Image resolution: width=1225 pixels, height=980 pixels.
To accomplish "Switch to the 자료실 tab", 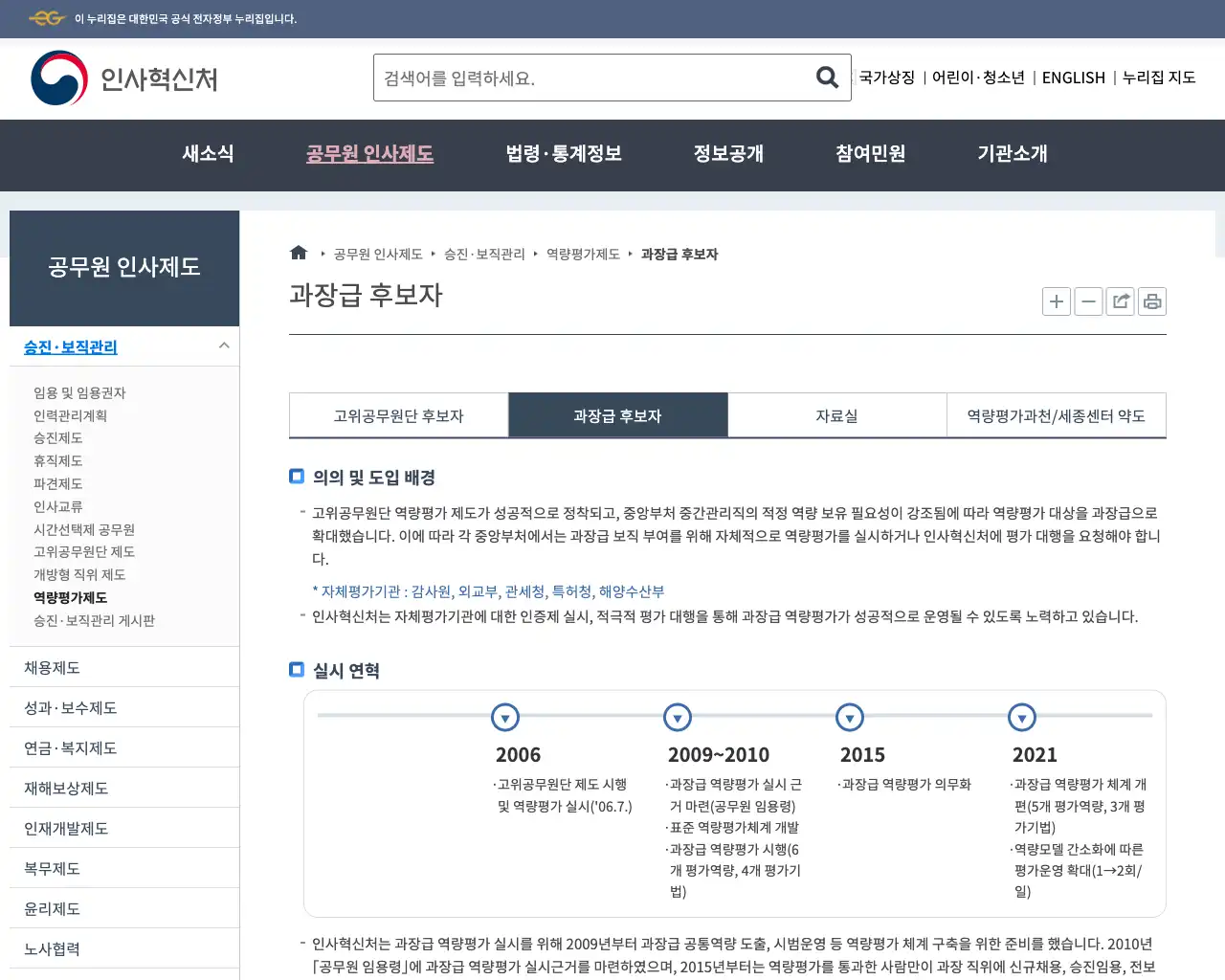I will tap(836, 415).
